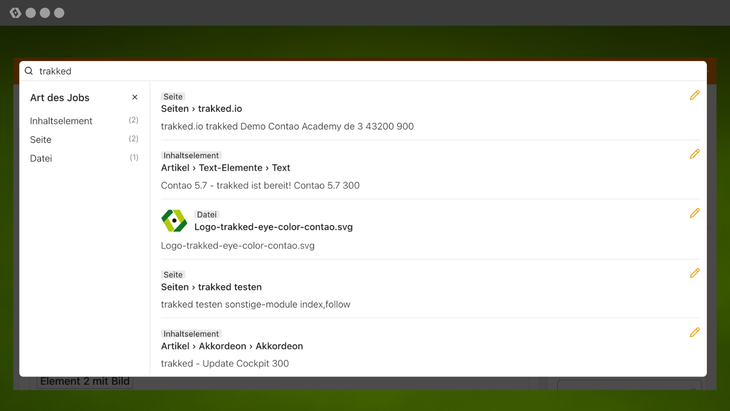Viewport: 730px width, 411px height.
Task: Click the search magnifier icon
Action: coord(29,71)
